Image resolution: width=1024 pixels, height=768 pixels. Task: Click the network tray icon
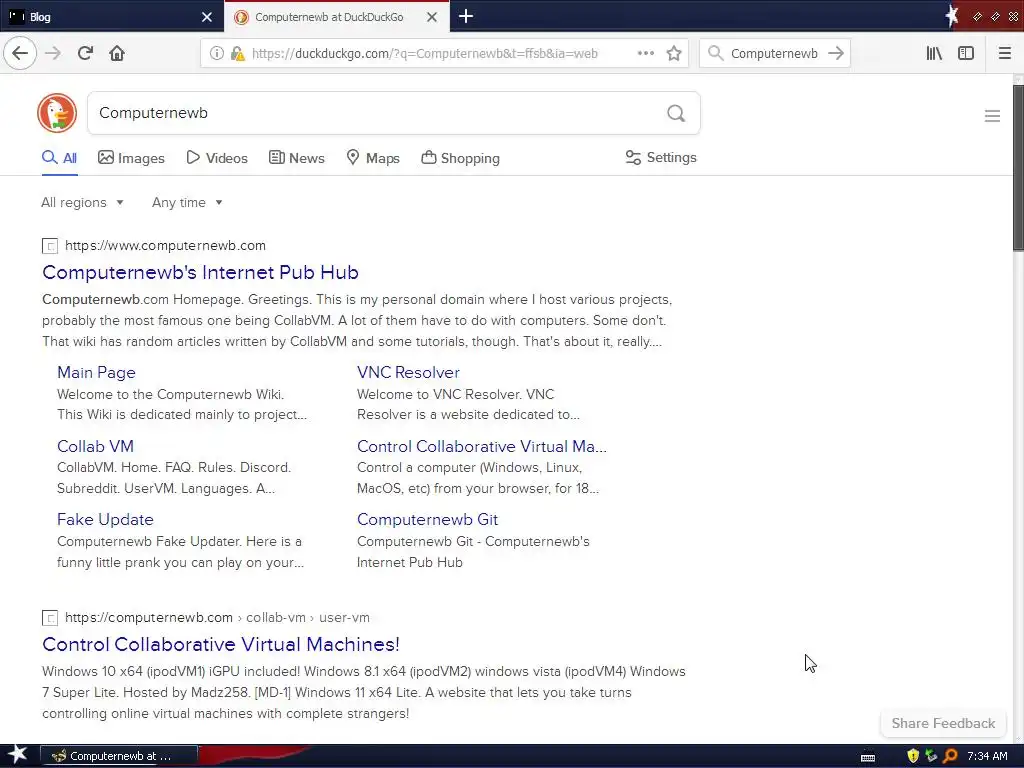pyautogui.click(x=931, y=756)
